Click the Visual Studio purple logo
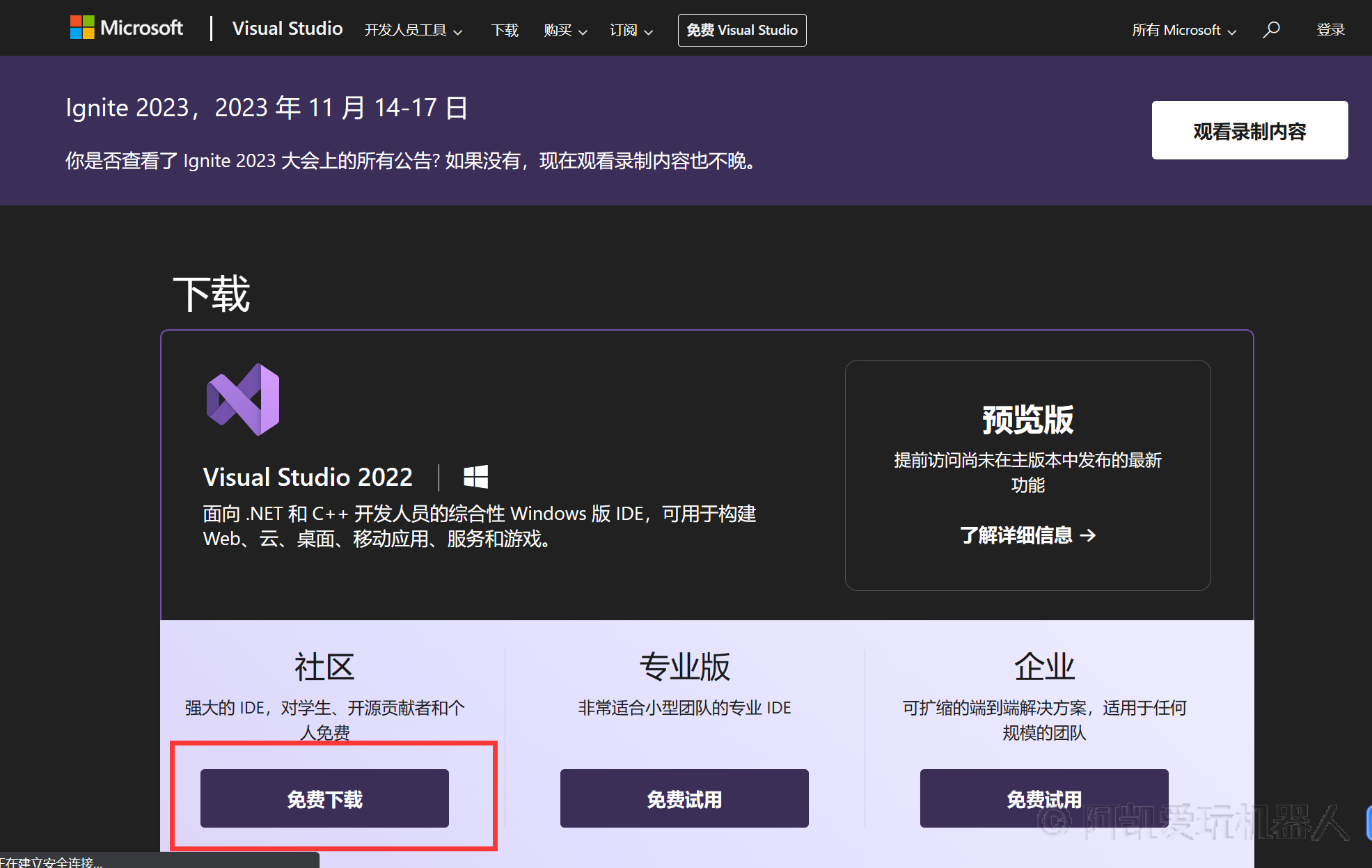This screenshot has width=1372, height=868. (x=244, y=400)
